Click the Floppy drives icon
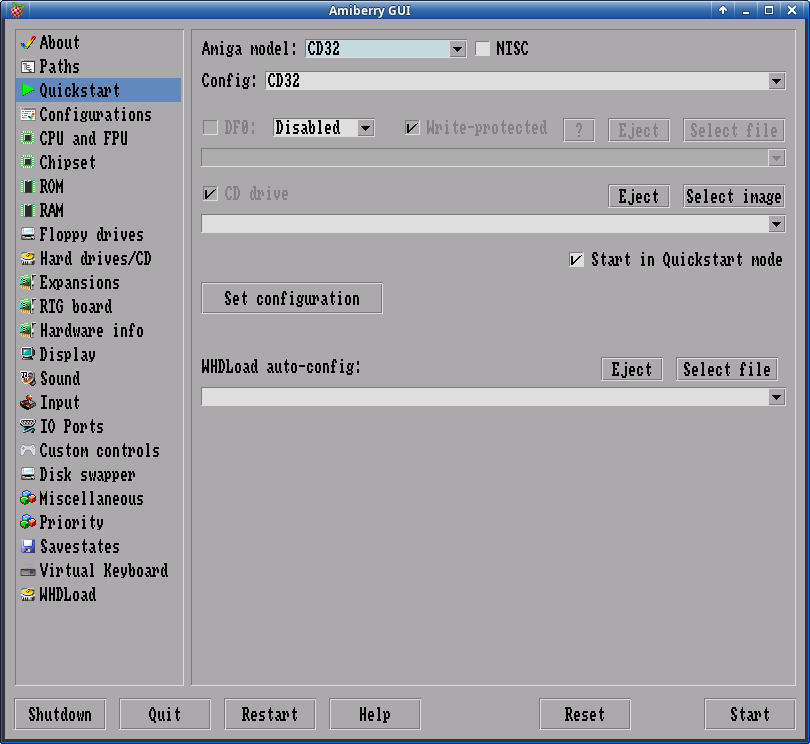Image resolution: width=810 pixels, height=744 pixels. tap(27, 235)
